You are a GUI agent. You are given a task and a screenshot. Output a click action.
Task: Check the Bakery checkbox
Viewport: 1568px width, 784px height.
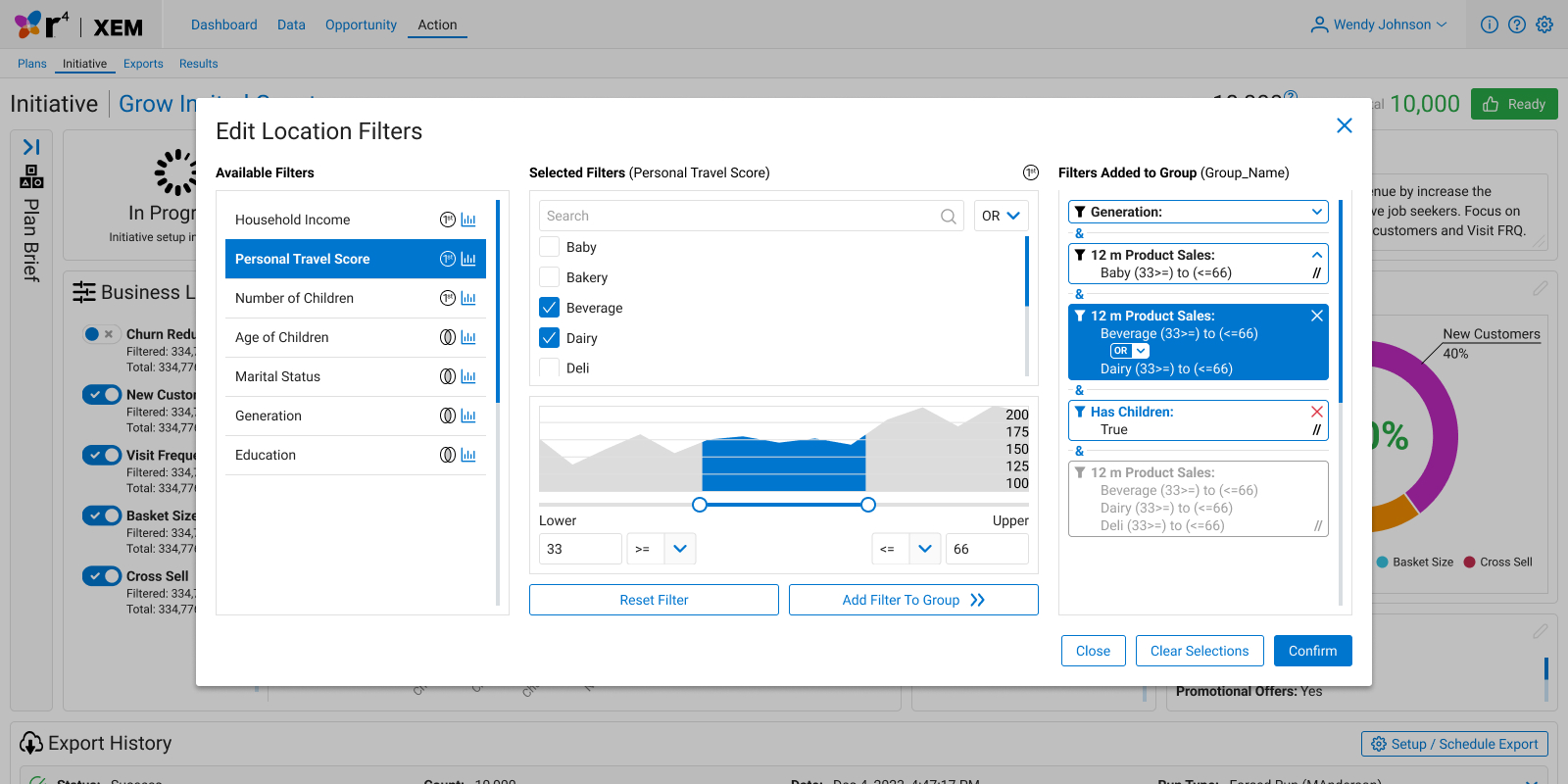(550, 277)
